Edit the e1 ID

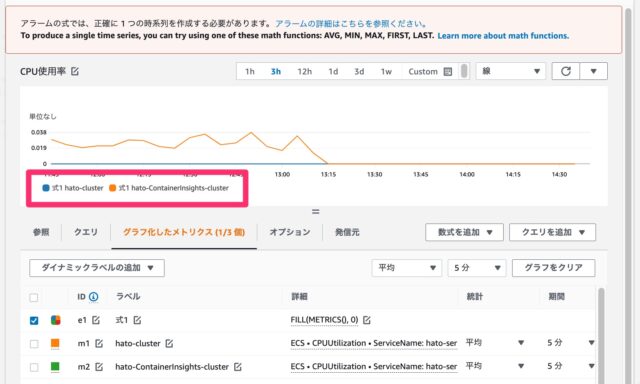96,320
